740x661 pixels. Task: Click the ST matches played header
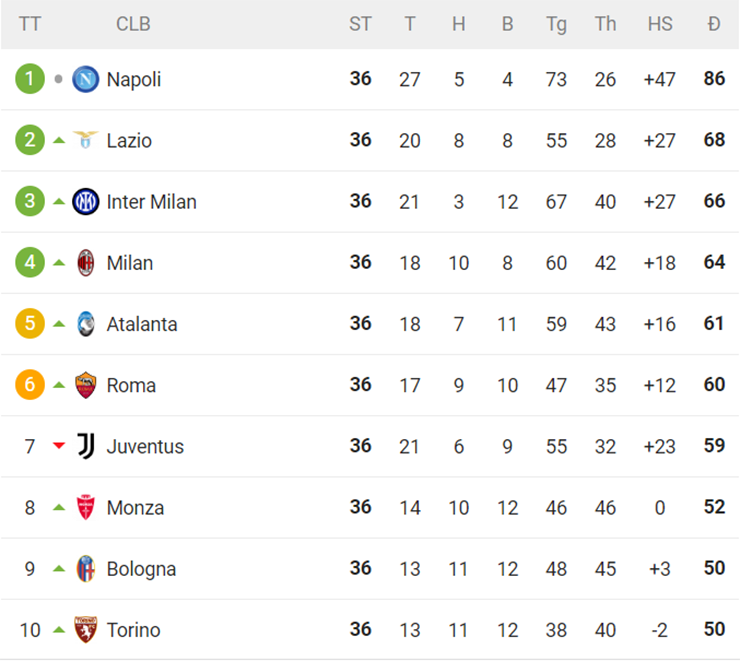360,24
